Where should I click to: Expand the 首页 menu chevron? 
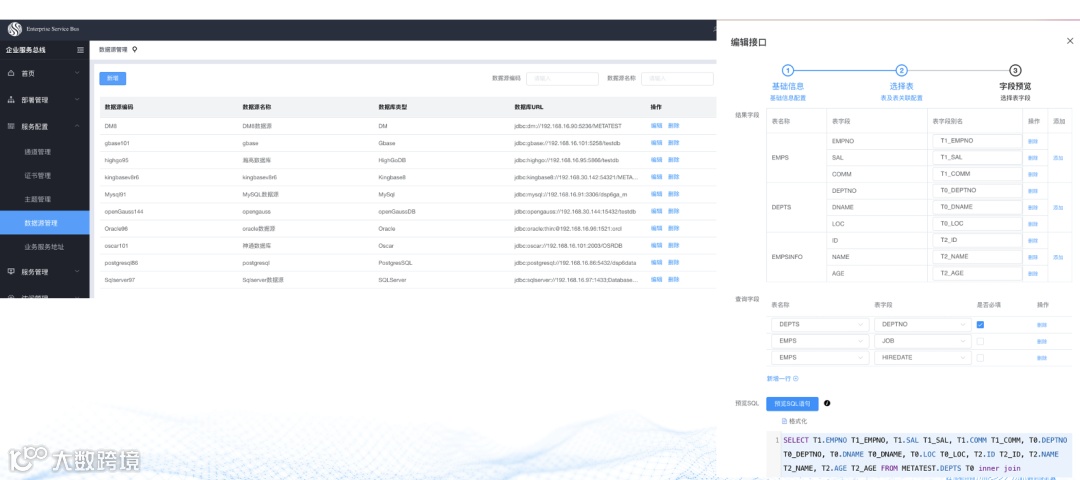(77, 73)
